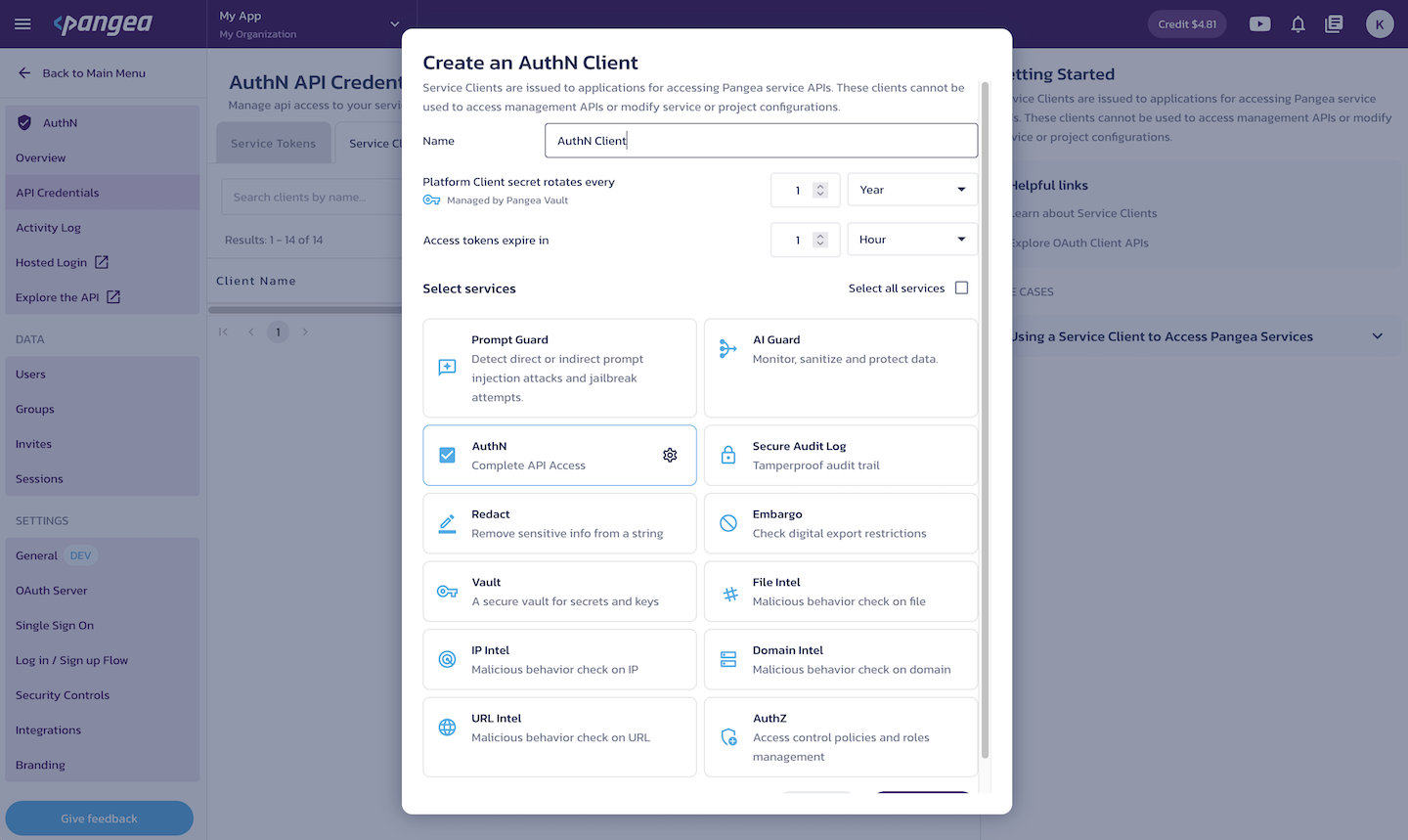Click the Pangea Vault key icon under rotation label

pos(431,200)
